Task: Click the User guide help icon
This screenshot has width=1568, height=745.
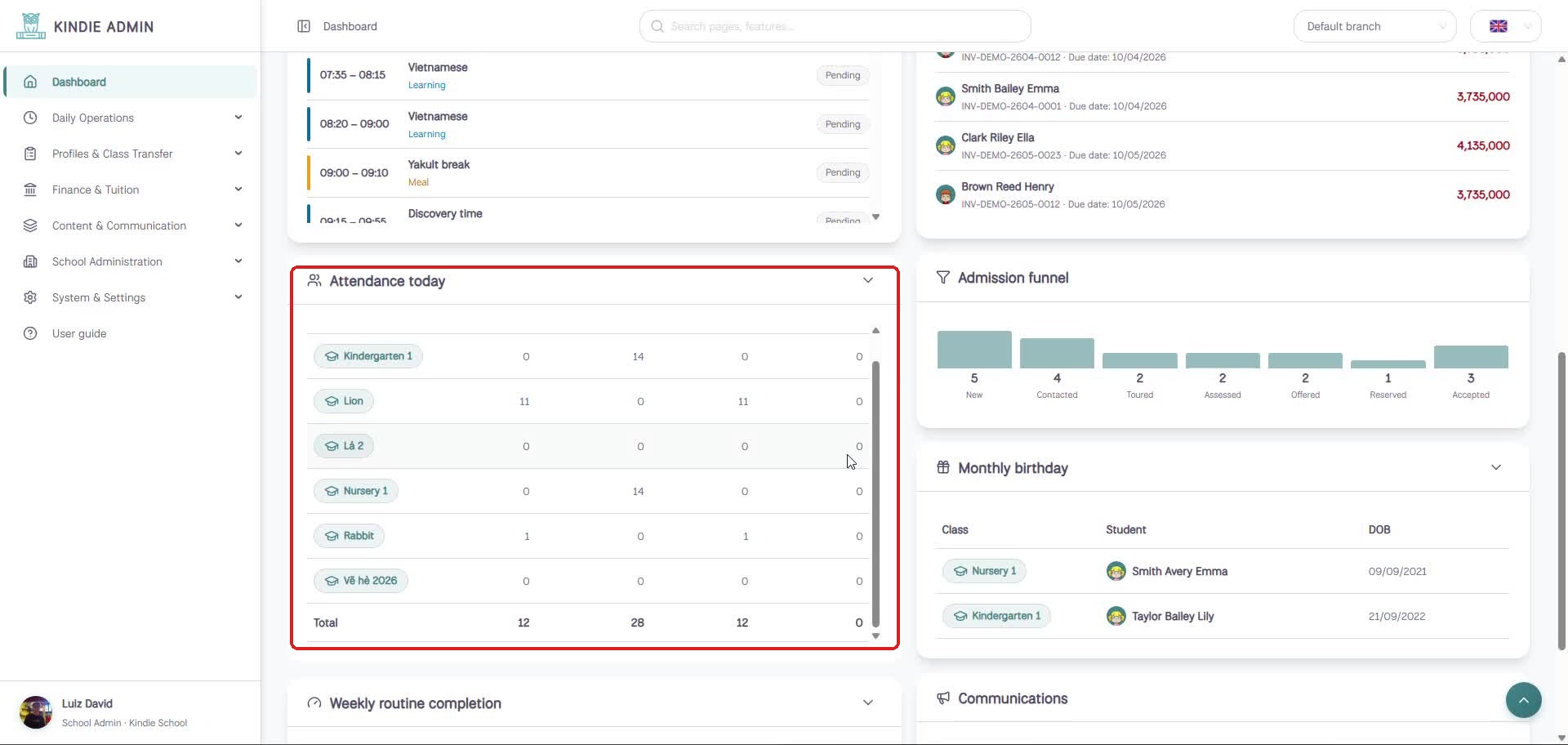Action: point(30,333)
